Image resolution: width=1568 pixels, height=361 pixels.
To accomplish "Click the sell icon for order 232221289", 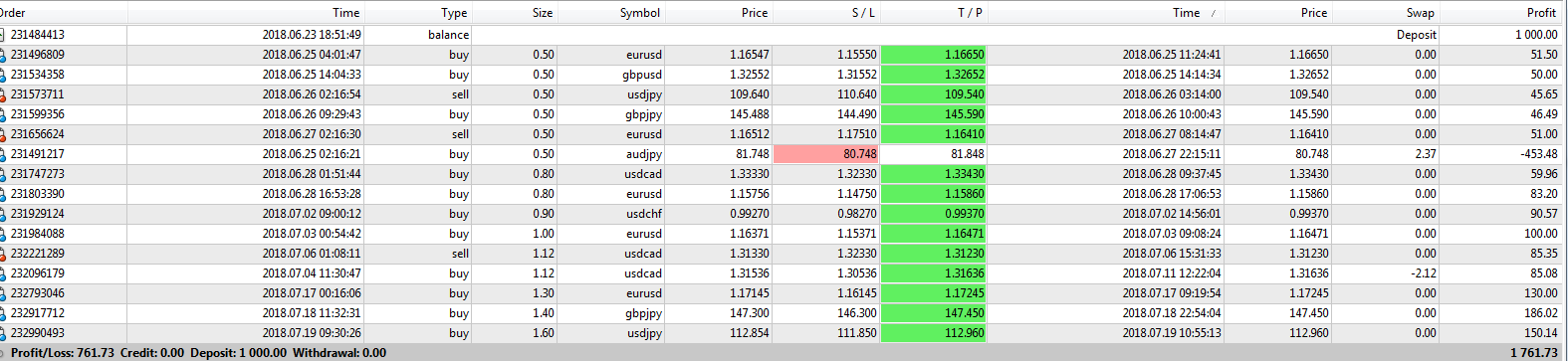I will 3,254.
